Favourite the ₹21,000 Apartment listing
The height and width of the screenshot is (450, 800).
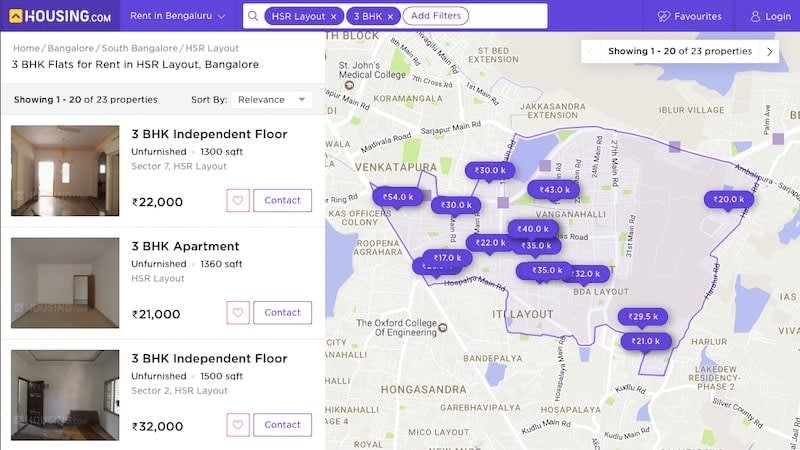coord(238,313)
